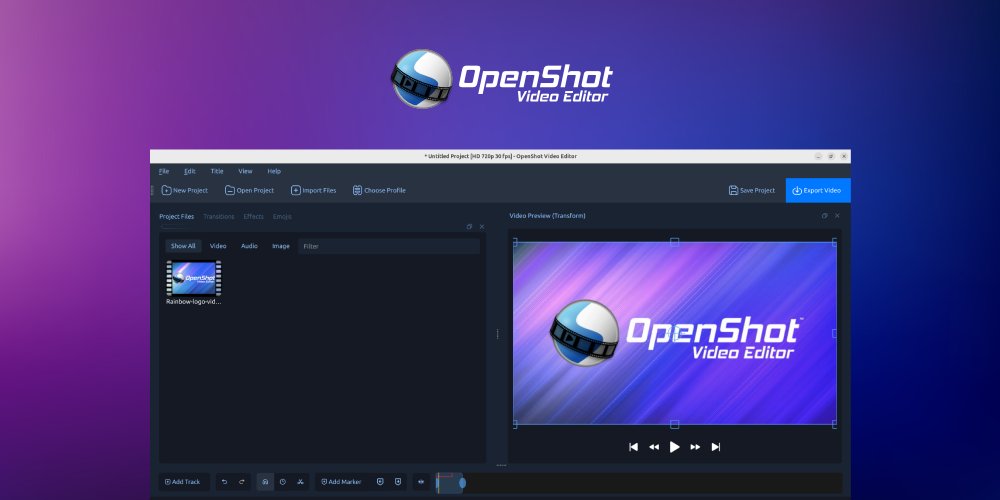The width and height of the screenshot is (1000, 500).
Task: Click bottom-center transform handle in preview
Action: coord(674,424)
